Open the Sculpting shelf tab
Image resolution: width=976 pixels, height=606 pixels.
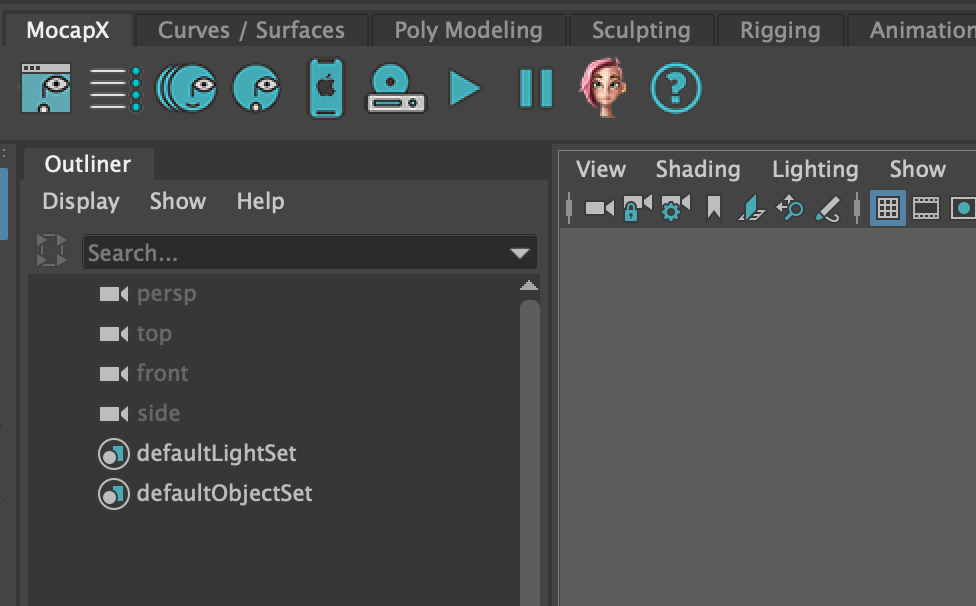tap(641, 30)
